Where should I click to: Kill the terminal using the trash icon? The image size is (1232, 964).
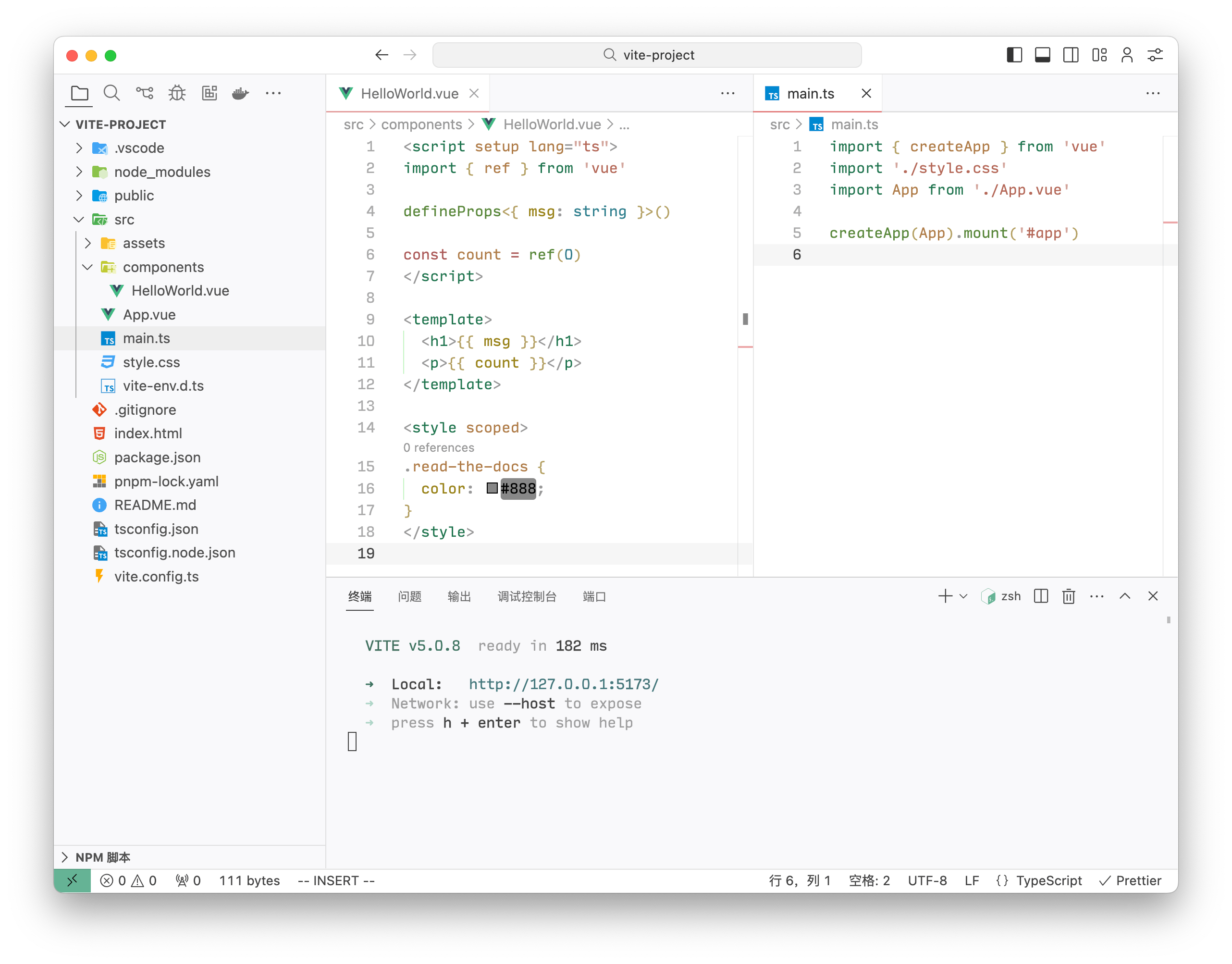tap(1068, 596)
